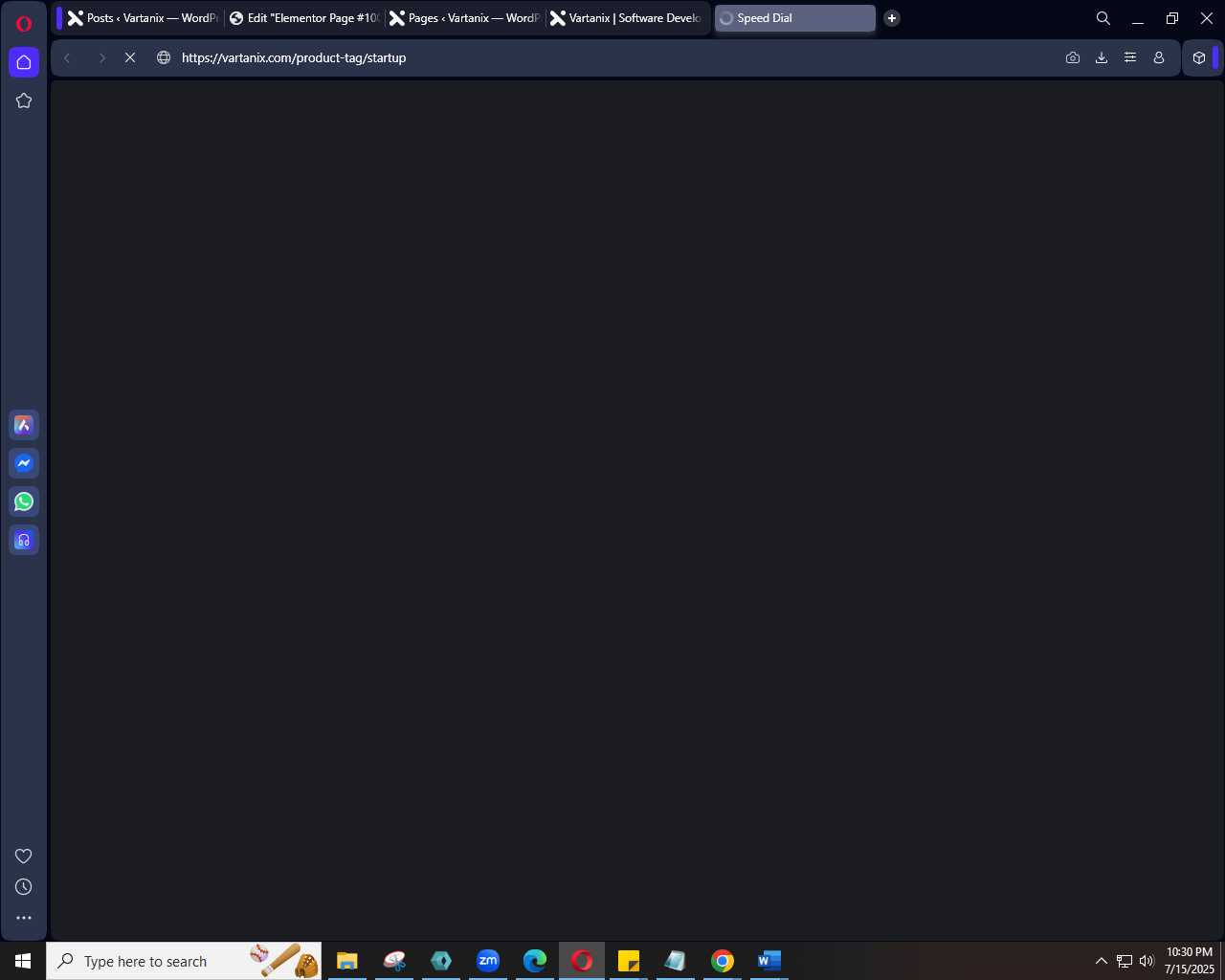Switch to Vartanix Software Development tab
Viewport: 1225px width, 980px height.
pos(627,18)
